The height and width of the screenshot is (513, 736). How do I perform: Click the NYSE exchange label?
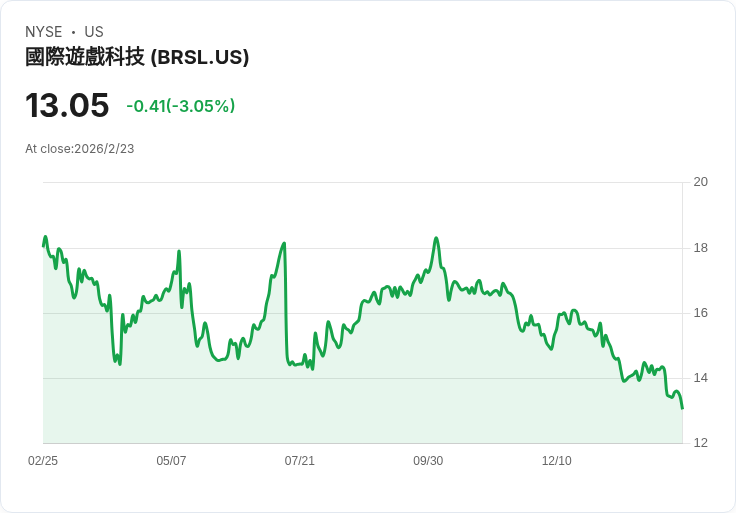pos(44,32)
